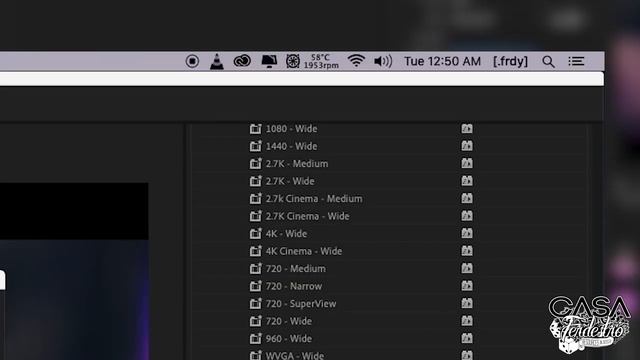Click the display monitor menu bar icon
The image size is (640, 360).
[269, 62]
